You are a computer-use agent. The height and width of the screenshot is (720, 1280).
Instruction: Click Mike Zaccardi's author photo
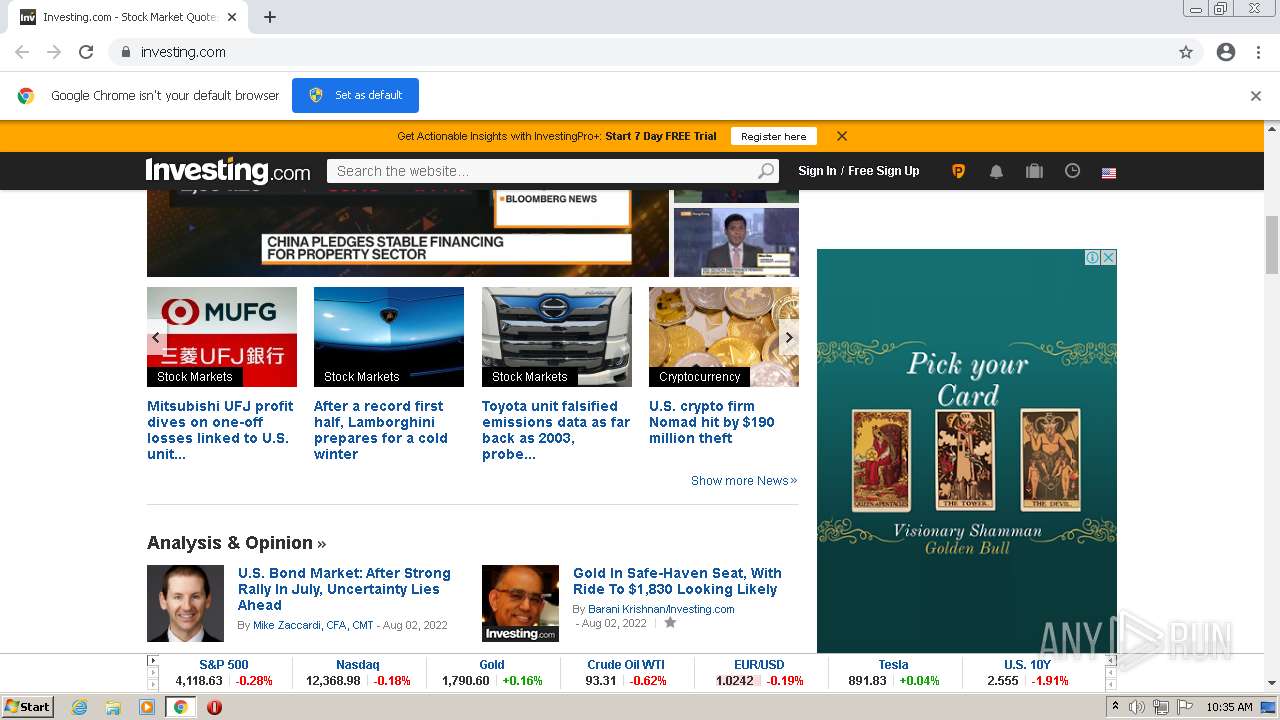click(x=185, y=603)
